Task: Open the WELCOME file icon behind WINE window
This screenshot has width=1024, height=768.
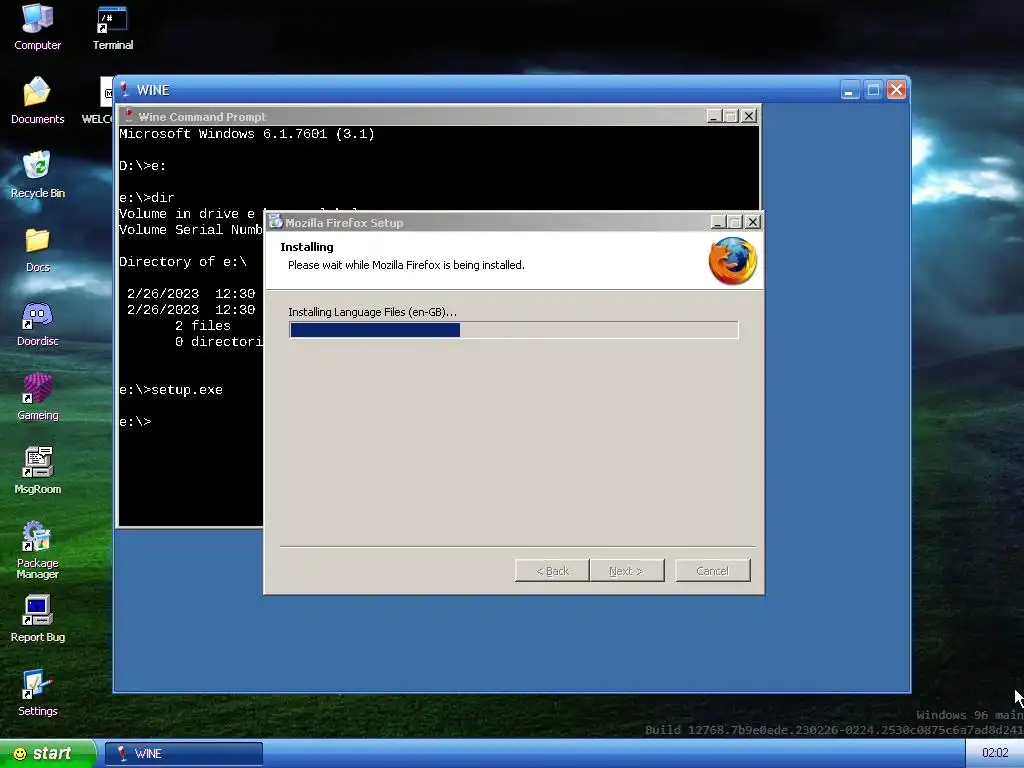Action: point(99,100)
